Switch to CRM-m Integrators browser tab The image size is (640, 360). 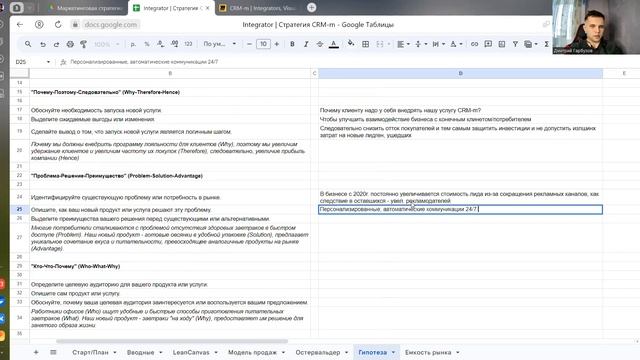[x=258, y=8]
